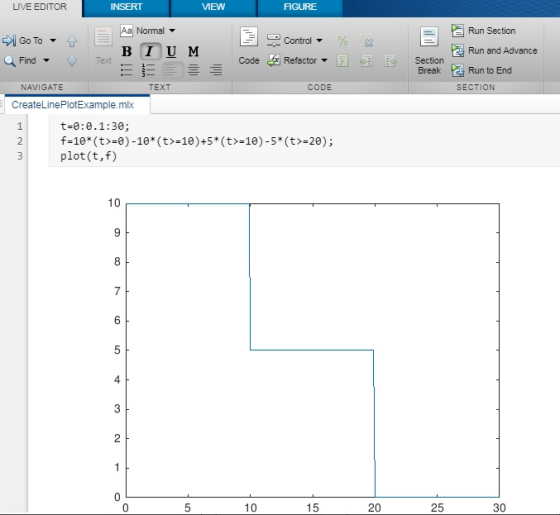Click code line 2 starting f=10*(t>=0)
This screenshot has width=560, height=515.
tap(196, 141)
